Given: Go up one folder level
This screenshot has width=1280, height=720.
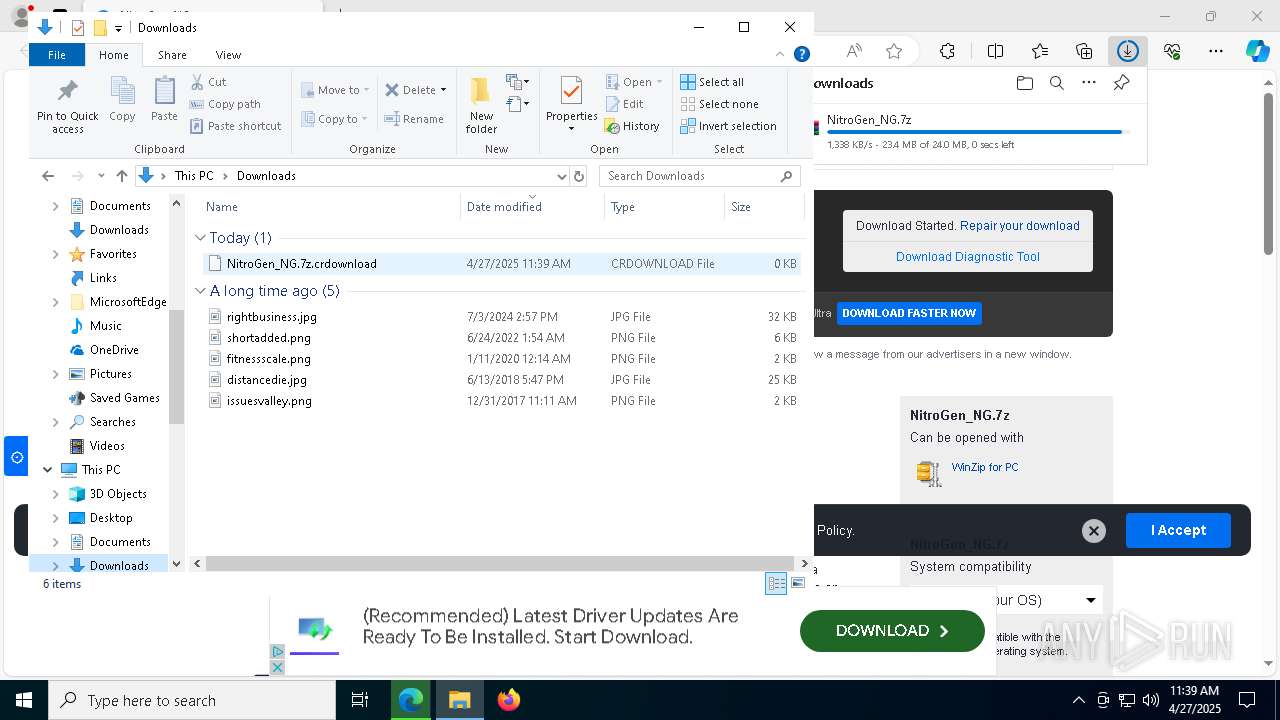Looking at the screenshot, I should pos(122,176).
